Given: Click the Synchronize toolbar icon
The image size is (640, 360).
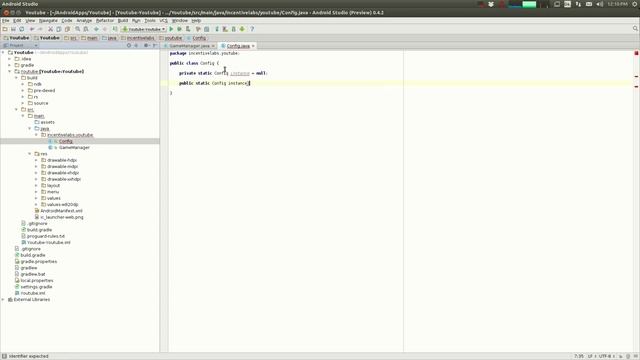Looking at the screenshot, I should coord(22,29).
